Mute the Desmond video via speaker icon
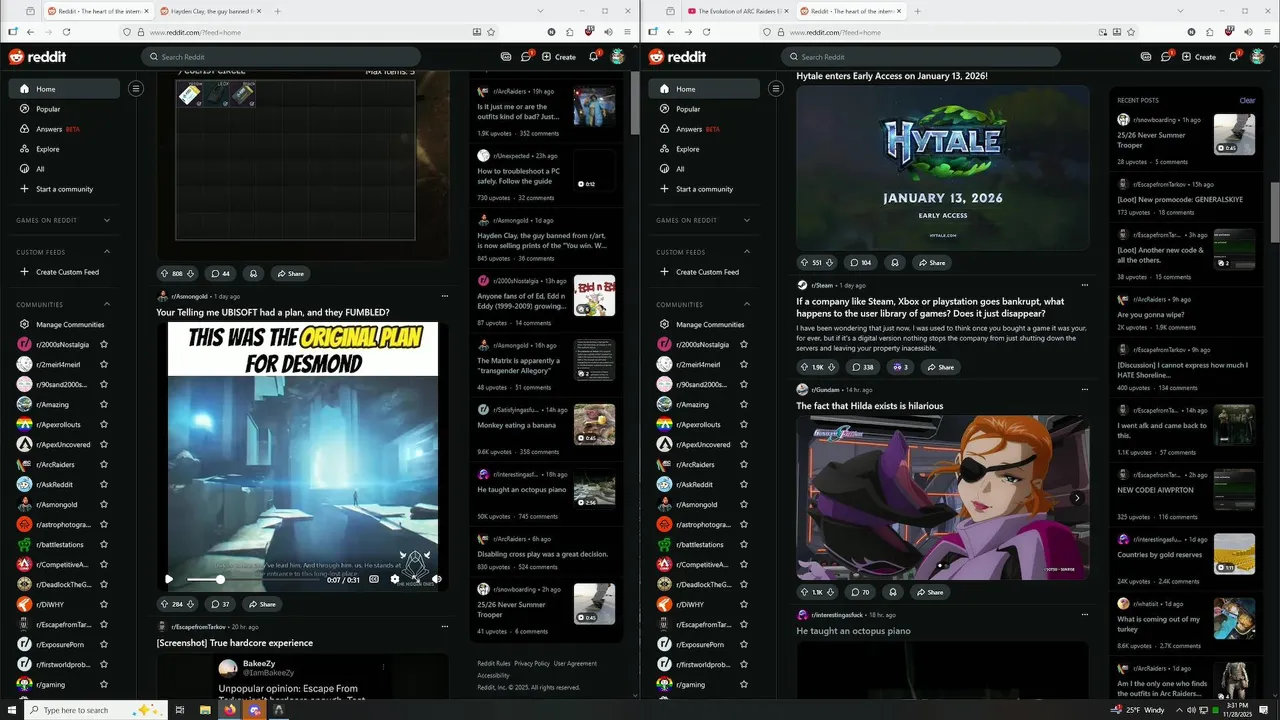This screenshot has width=1280, height=720. [437, 579]
